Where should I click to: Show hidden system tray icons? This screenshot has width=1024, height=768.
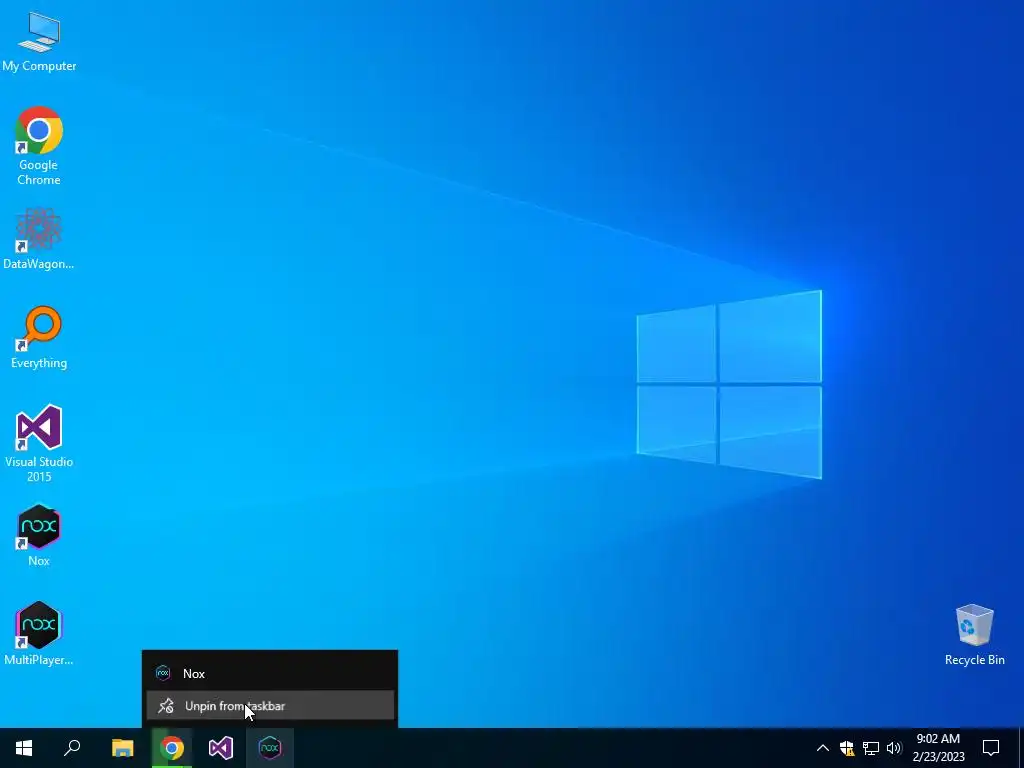click(823, 748)
